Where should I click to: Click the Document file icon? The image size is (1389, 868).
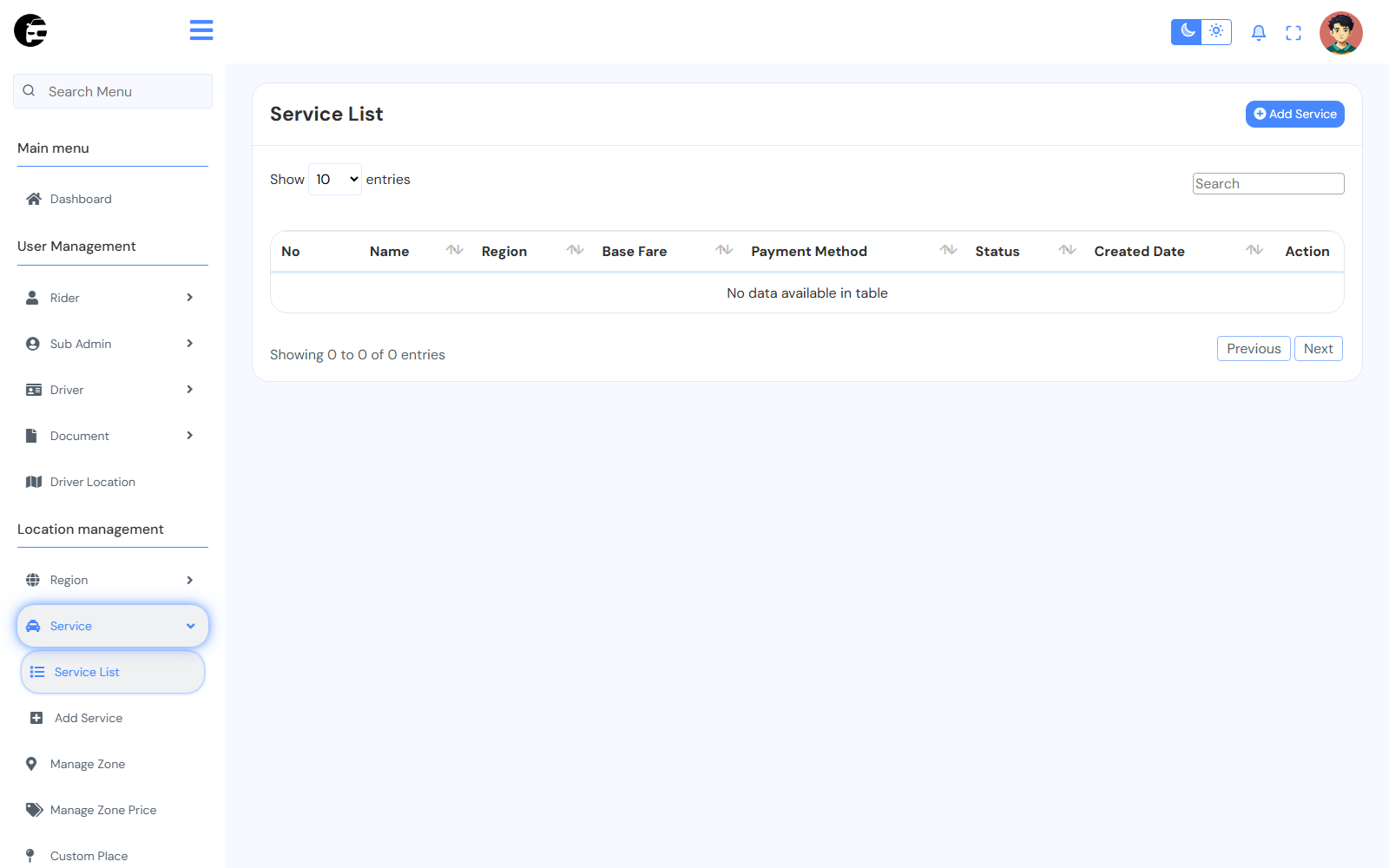click(31, 436)
